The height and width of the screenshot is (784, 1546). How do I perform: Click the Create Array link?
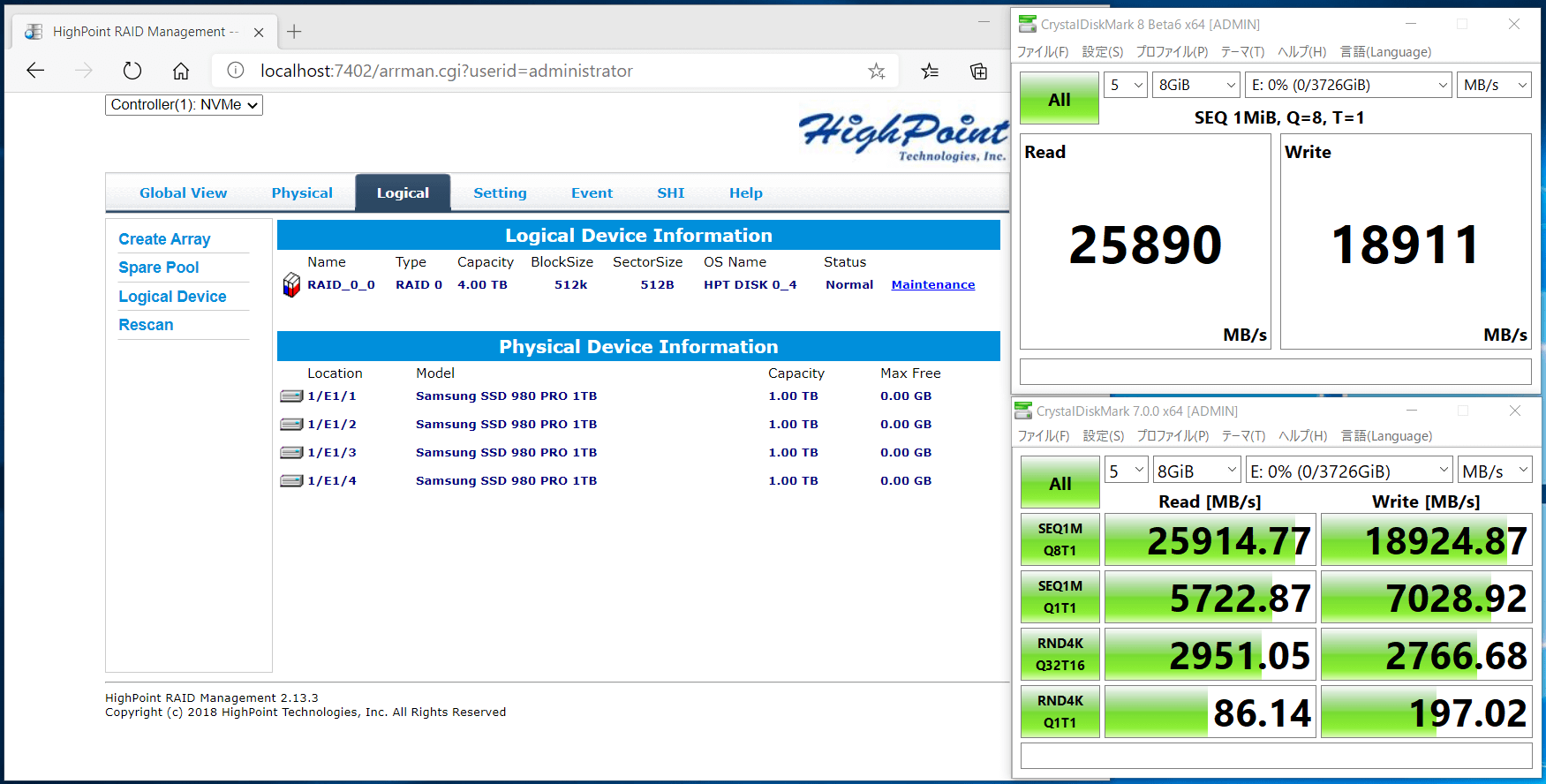pyautogui.click(x=164, y=239)
